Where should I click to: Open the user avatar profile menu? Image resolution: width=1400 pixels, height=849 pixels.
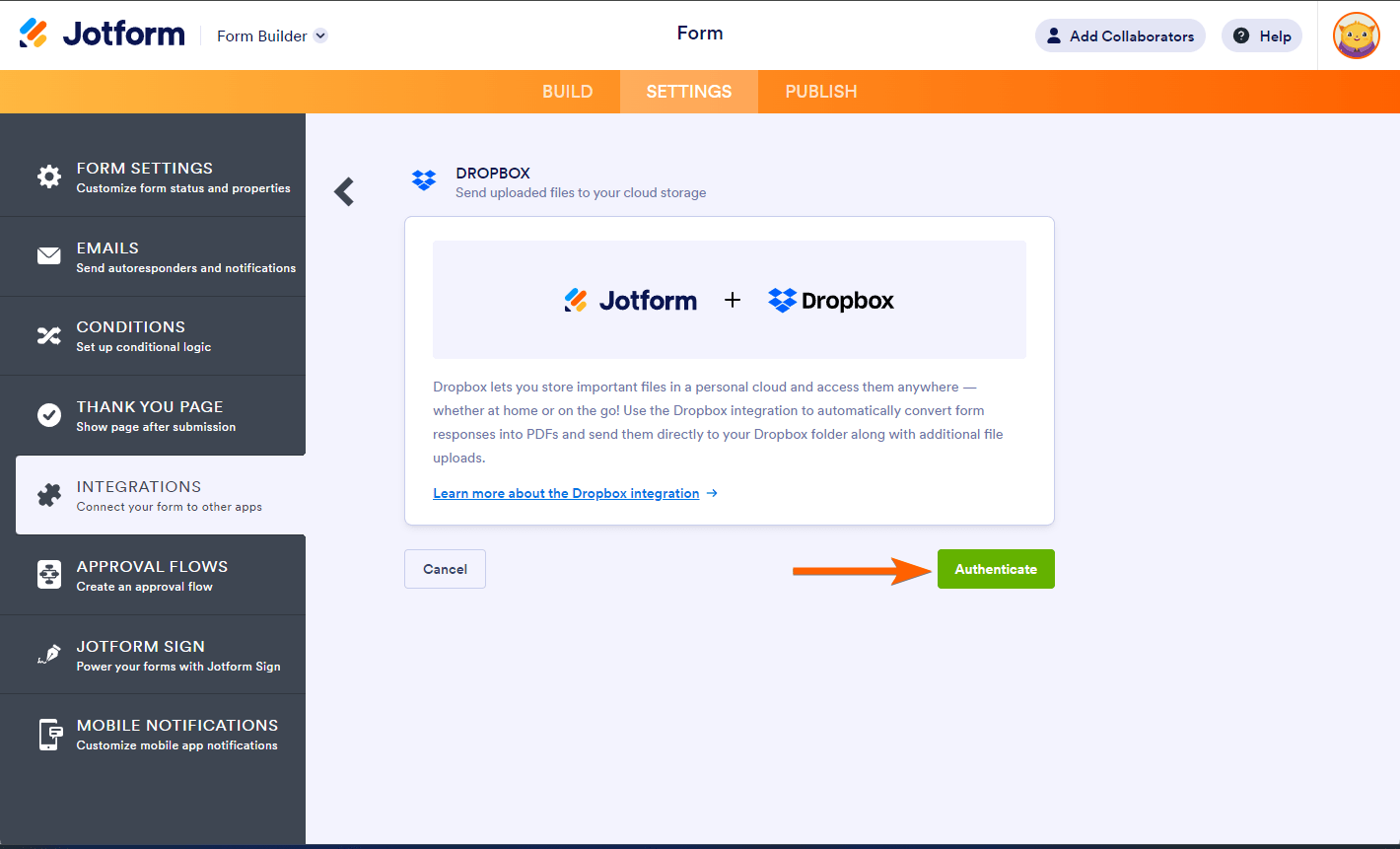coord(1357,35)
